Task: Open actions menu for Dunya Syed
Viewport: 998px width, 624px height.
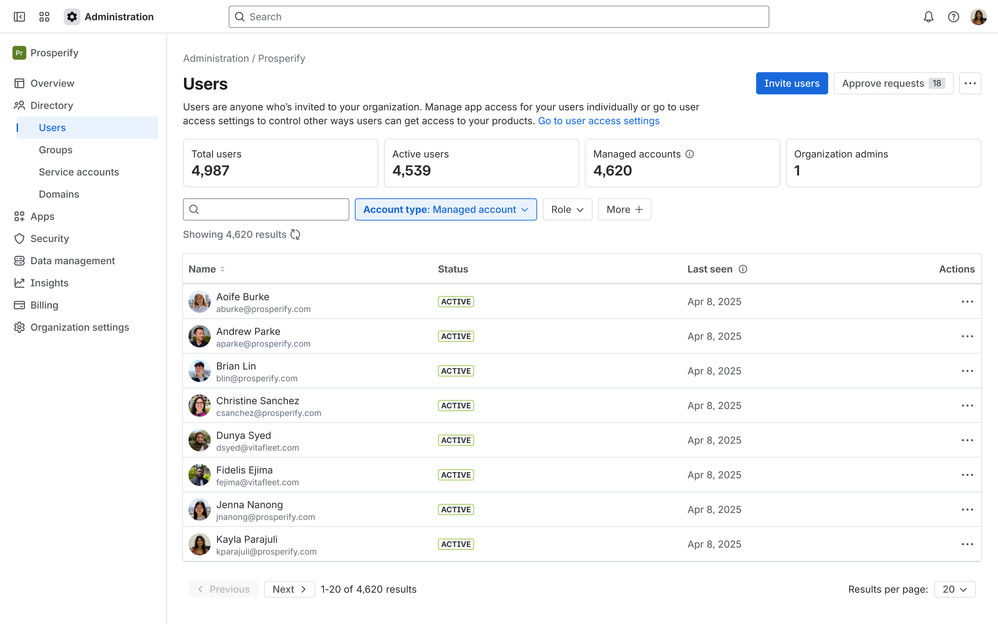Action: click(x=967, y=440)
